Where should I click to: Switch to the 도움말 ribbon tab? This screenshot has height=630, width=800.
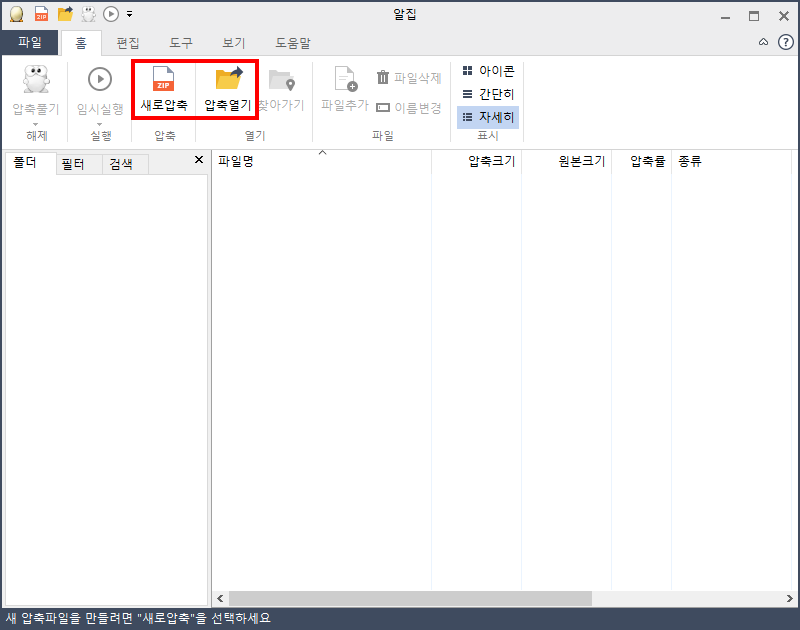coord(293,43)
